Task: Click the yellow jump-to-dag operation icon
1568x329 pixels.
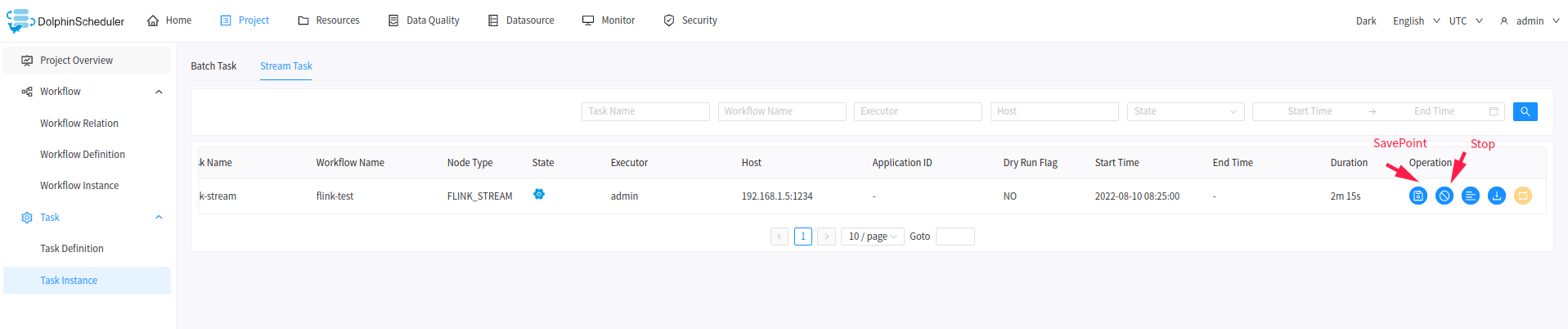Action: click(1522, 196)
